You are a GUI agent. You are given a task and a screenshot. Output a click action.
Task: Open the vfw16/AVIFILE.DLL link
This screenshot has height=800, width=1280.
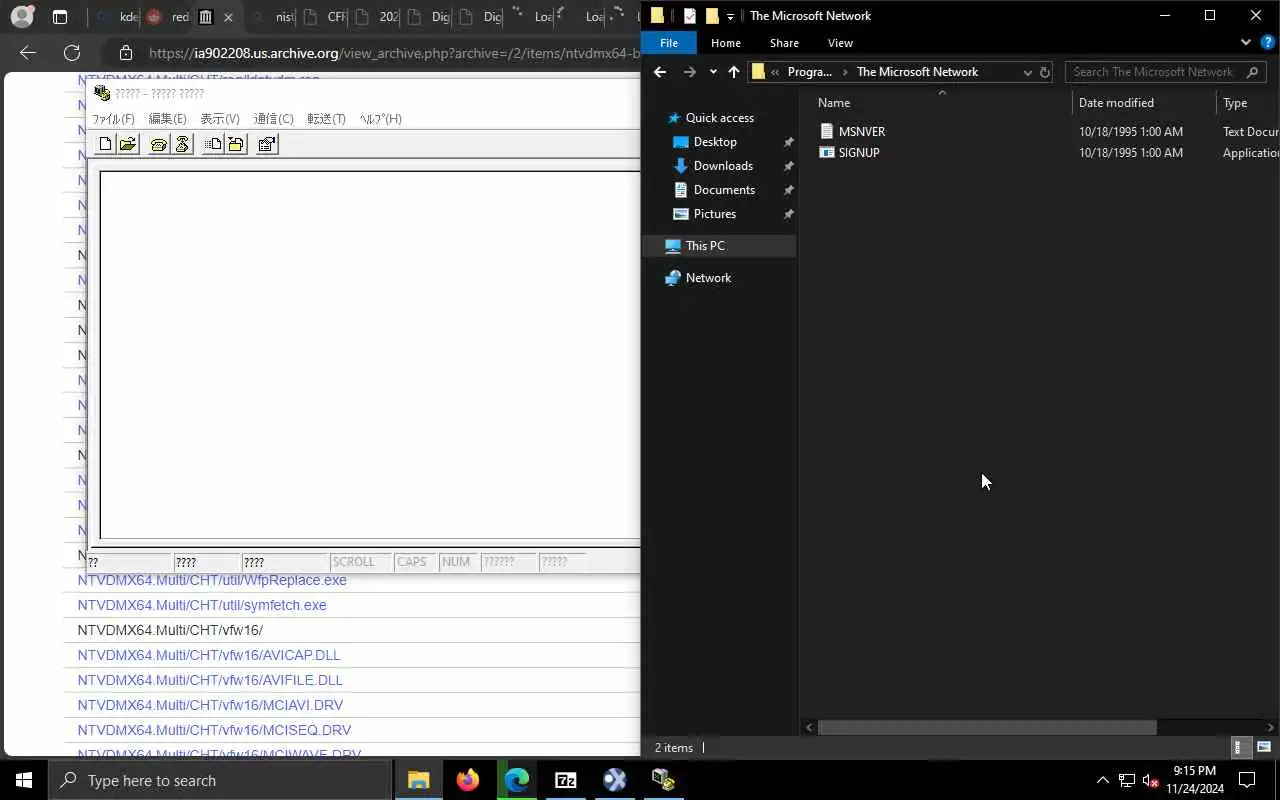[210, 680]
